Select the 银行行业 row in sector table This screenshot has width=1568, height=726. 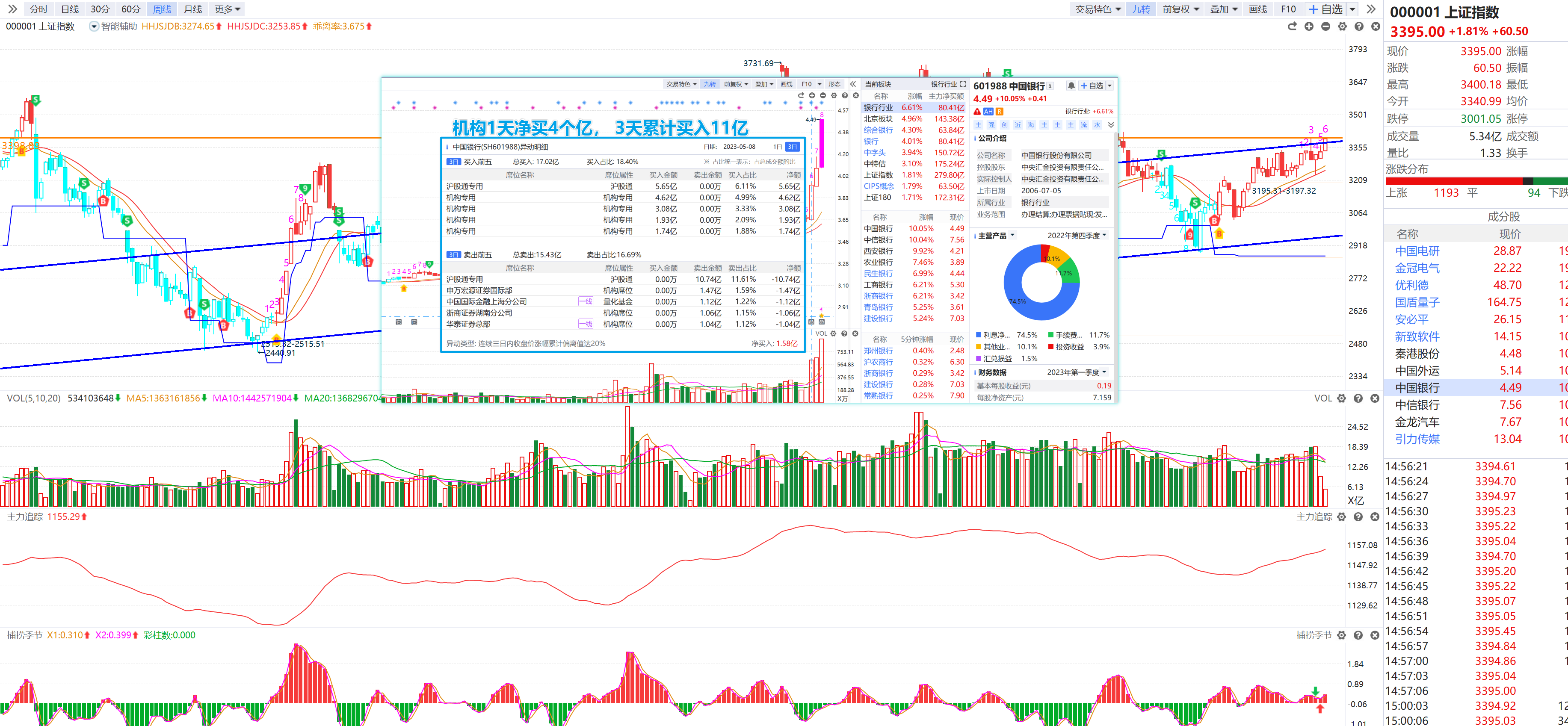[x=914, y=108]
